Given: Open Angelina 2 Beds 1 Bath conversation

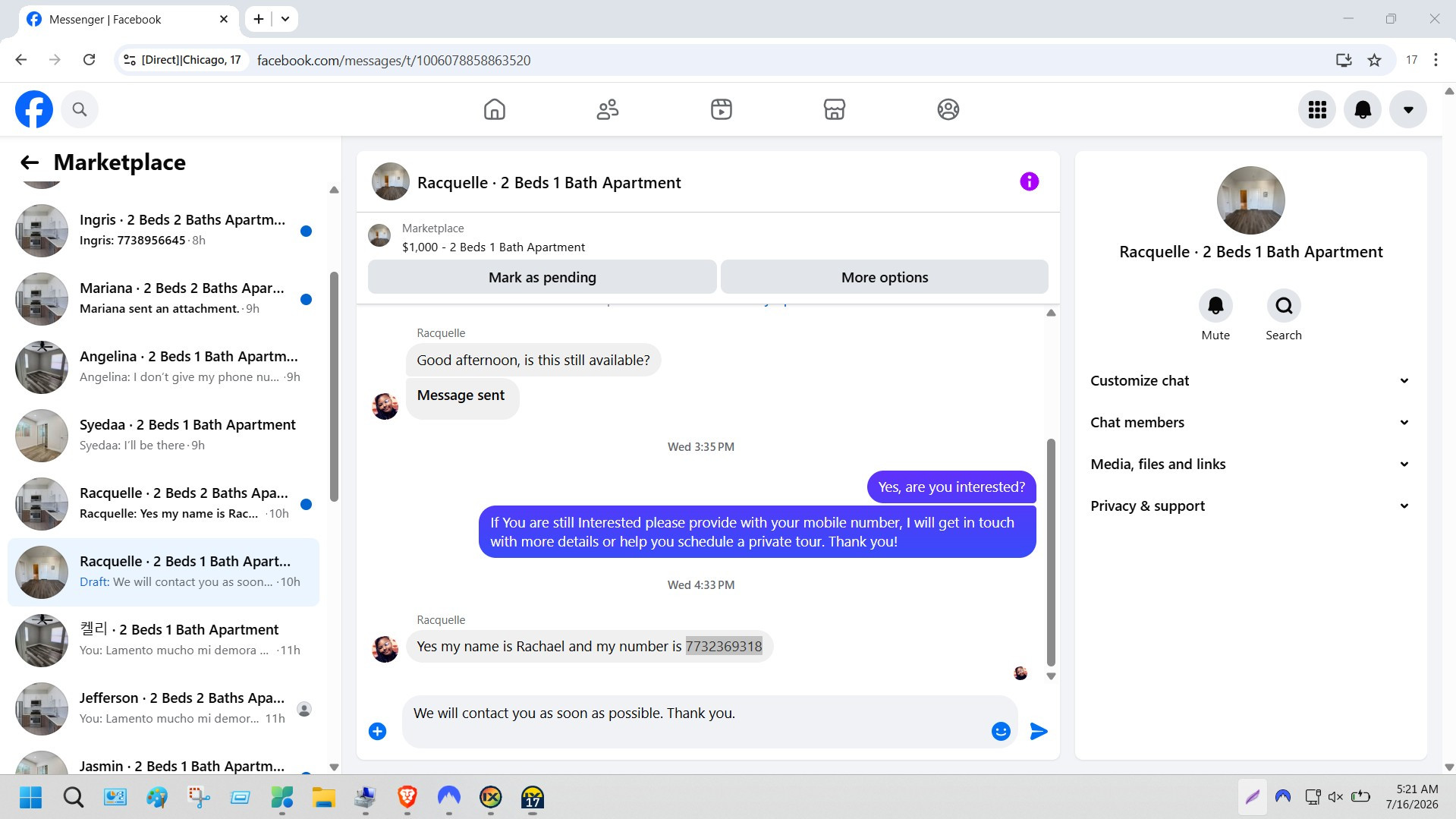Looking at the screenshot, I should tap(163, 367).
